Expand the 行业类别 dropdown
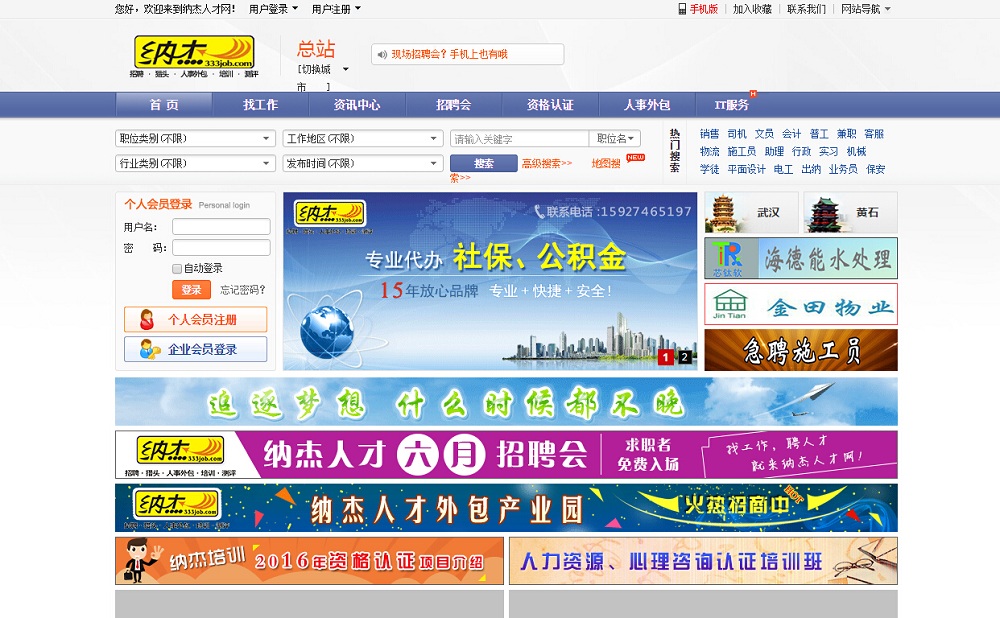 coord(195,163)
